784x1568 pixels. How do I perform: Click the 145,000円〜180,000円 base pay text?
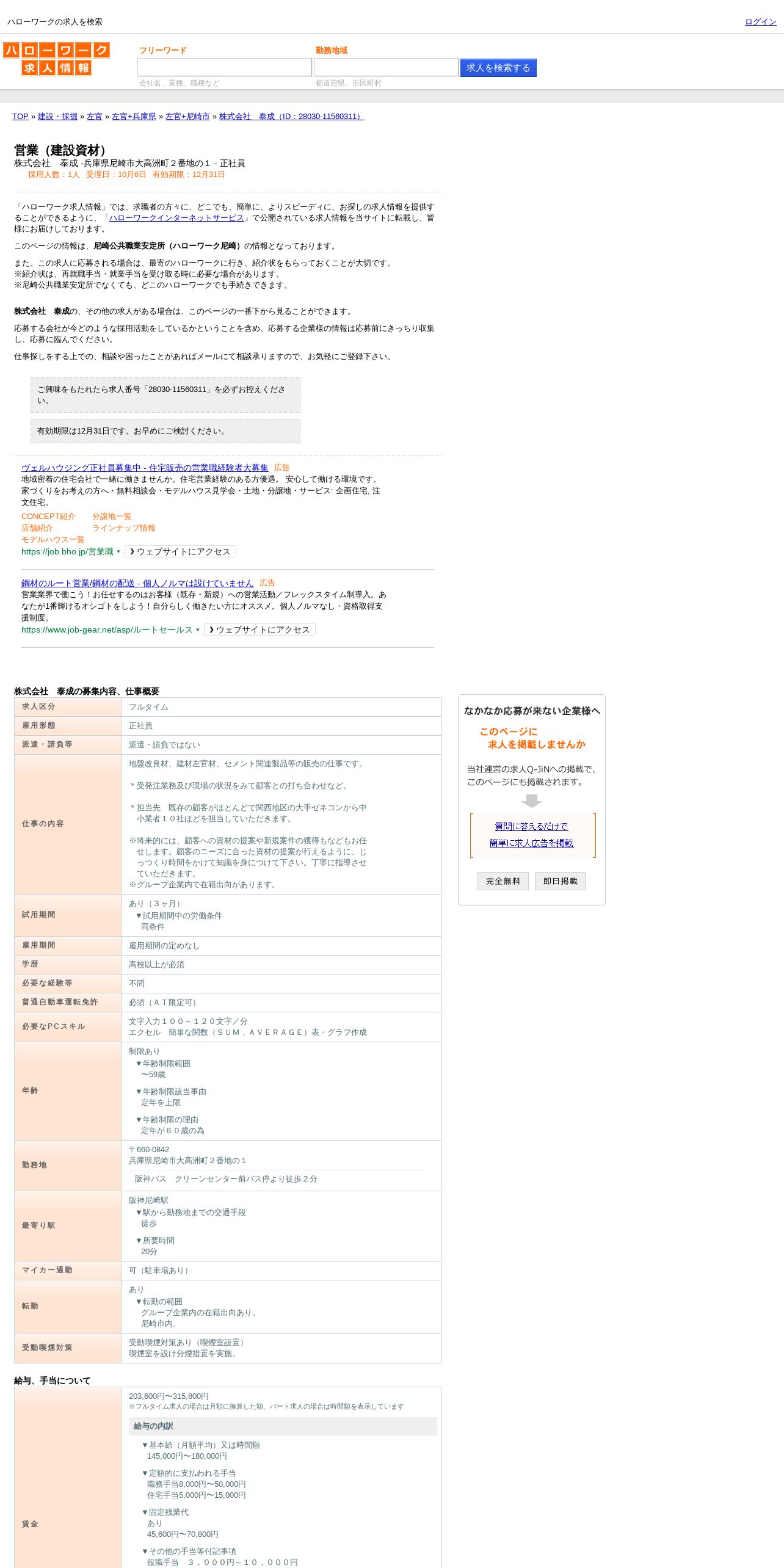click(x=187, y=1456)
